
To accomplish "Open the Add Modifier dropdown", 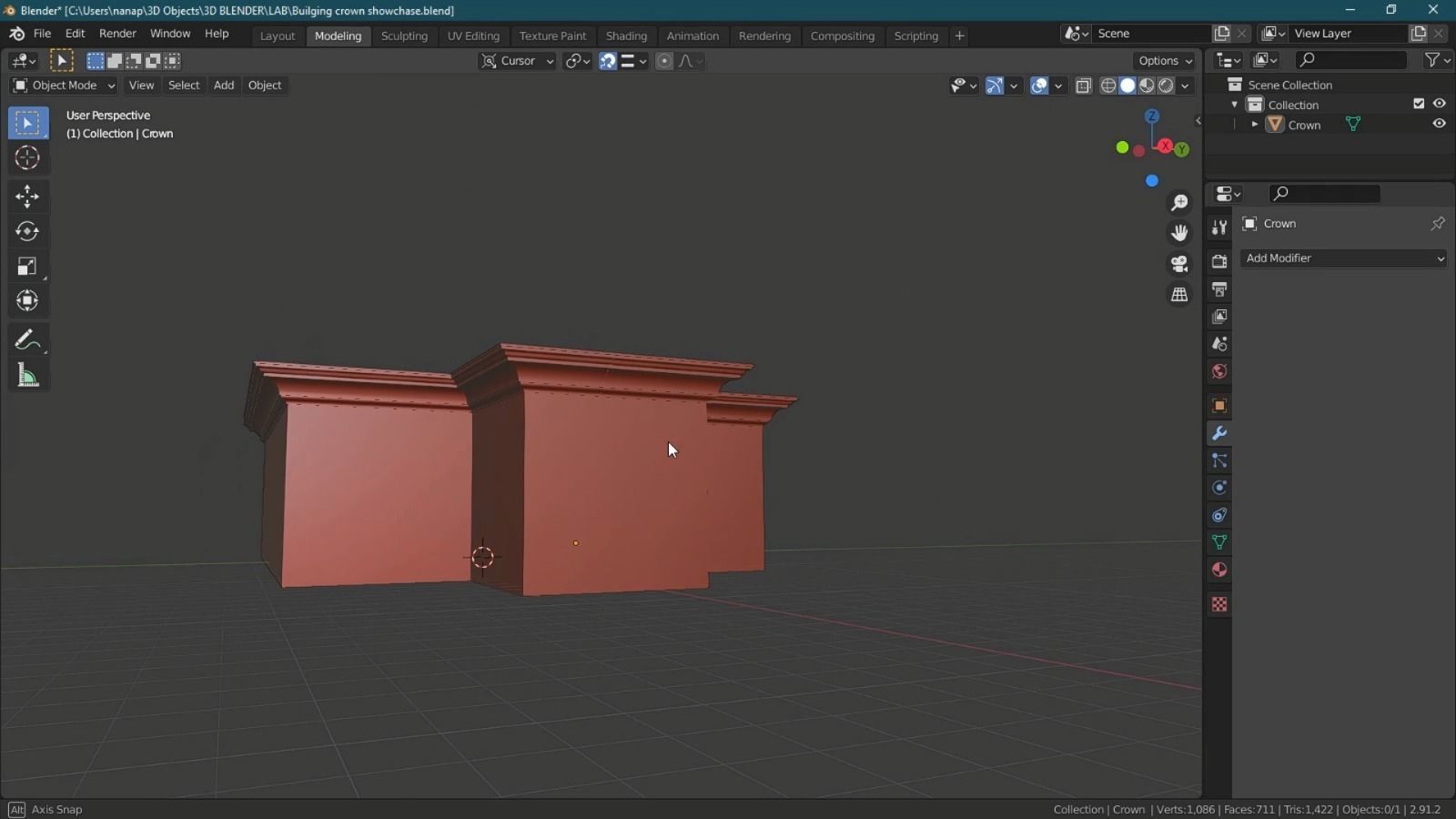I will click(1344, 258).
